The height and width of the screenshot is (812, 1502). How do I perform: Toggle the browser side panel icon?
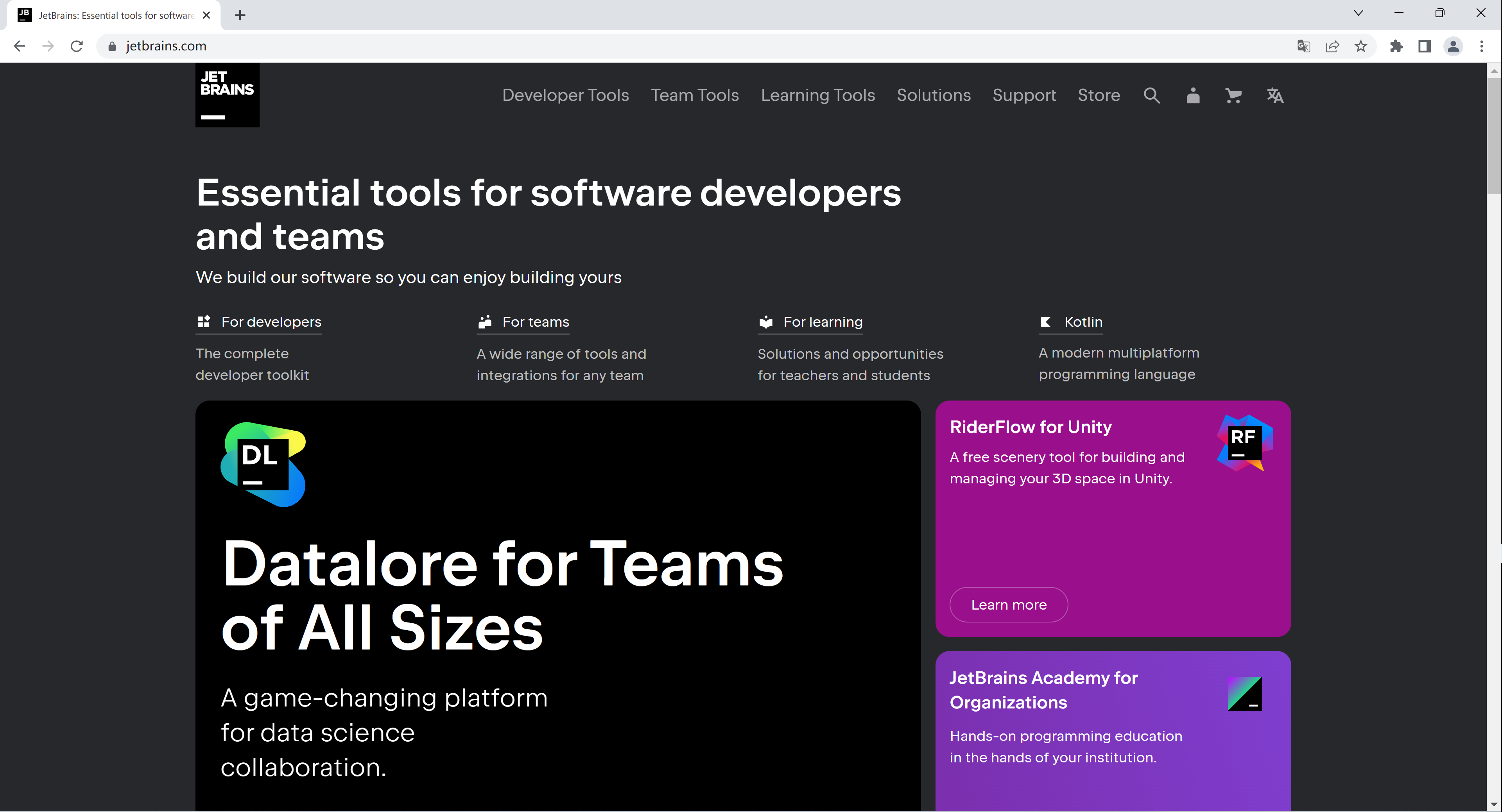point(1425,46)
